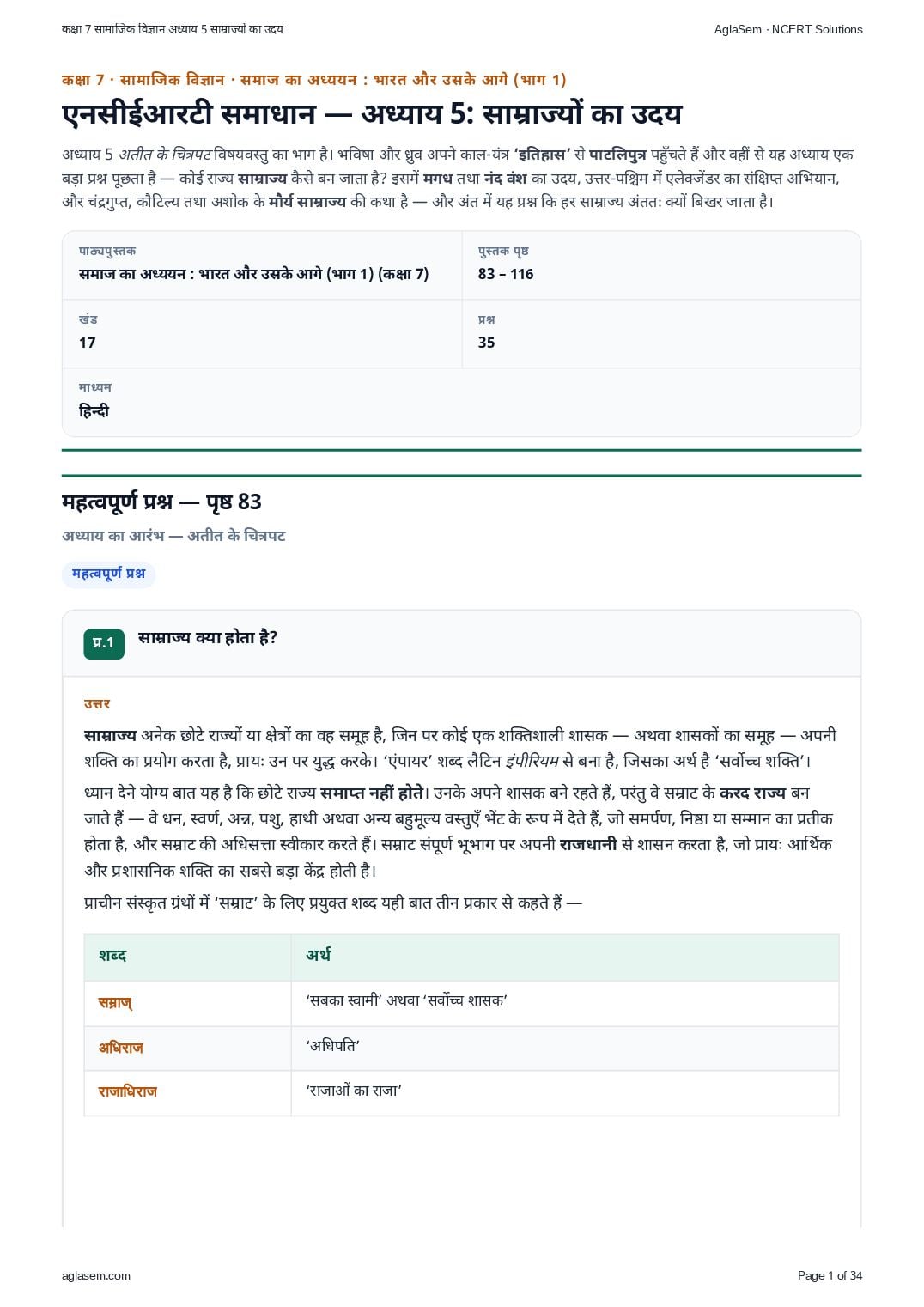The image size is (924, 1307).
Task: Open the aglasem.com footer link
Action: click(96, 1275)
